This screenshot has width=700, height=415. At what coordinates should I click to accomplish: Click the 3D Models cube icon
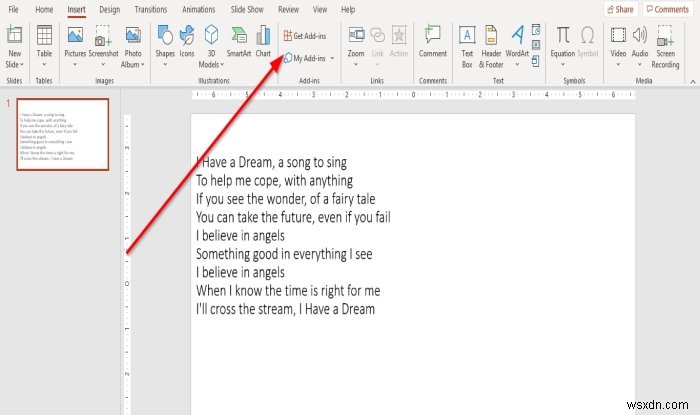click(x=211, y=35)
